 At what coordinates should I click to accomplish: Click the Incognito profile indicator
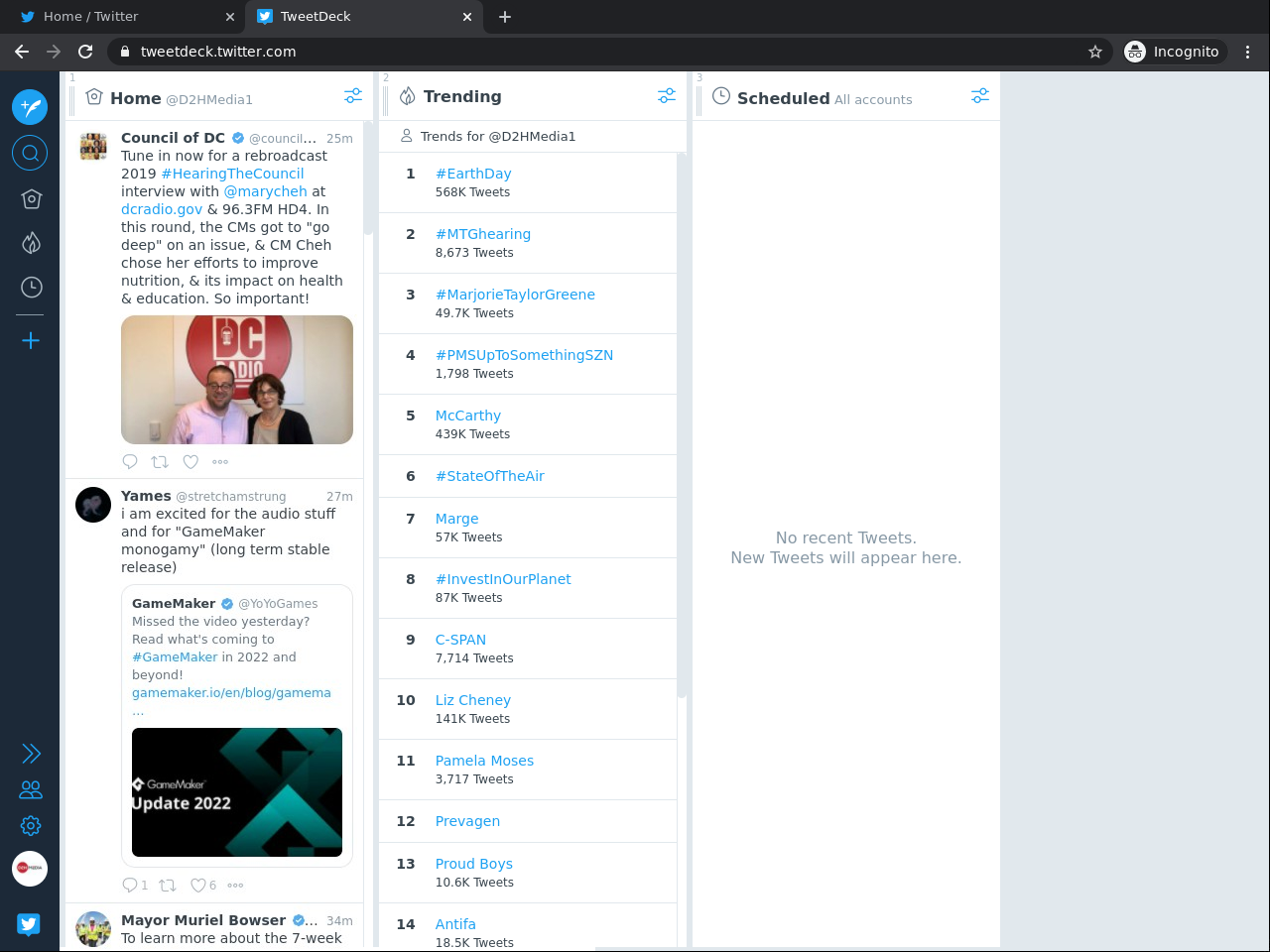(x=1174, y=52)
